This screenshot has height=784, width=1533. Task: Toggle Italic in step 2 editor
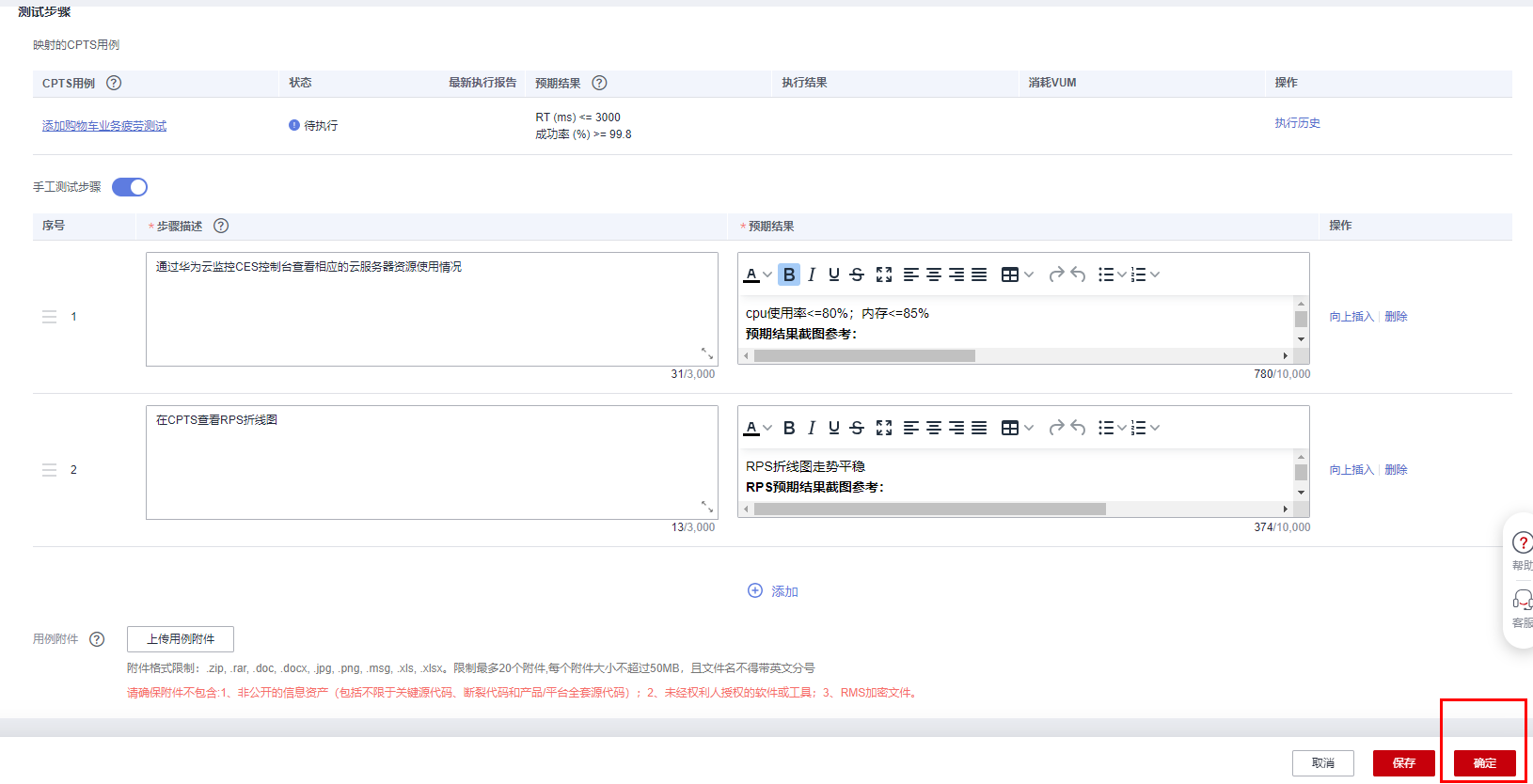812,428
